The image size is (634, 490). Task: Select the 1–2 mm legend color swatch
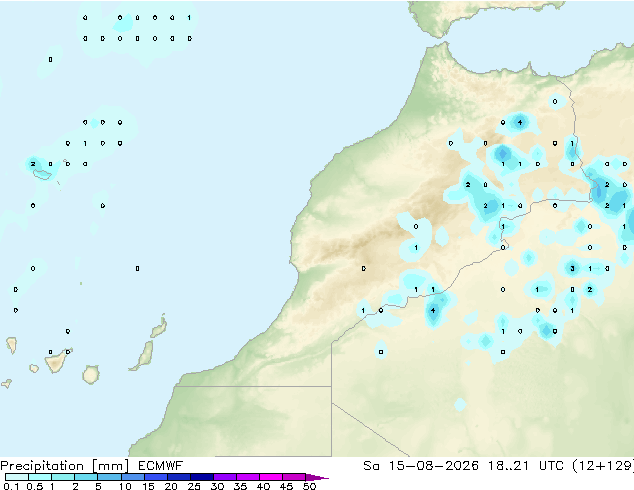(x=63, y=477)
